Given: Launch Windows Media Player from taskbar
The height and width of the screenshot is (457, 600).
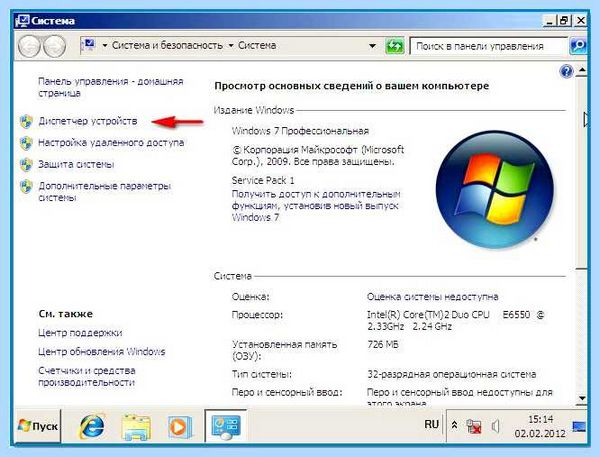Looking at the screenshot, I should click(x=178, y=426).
